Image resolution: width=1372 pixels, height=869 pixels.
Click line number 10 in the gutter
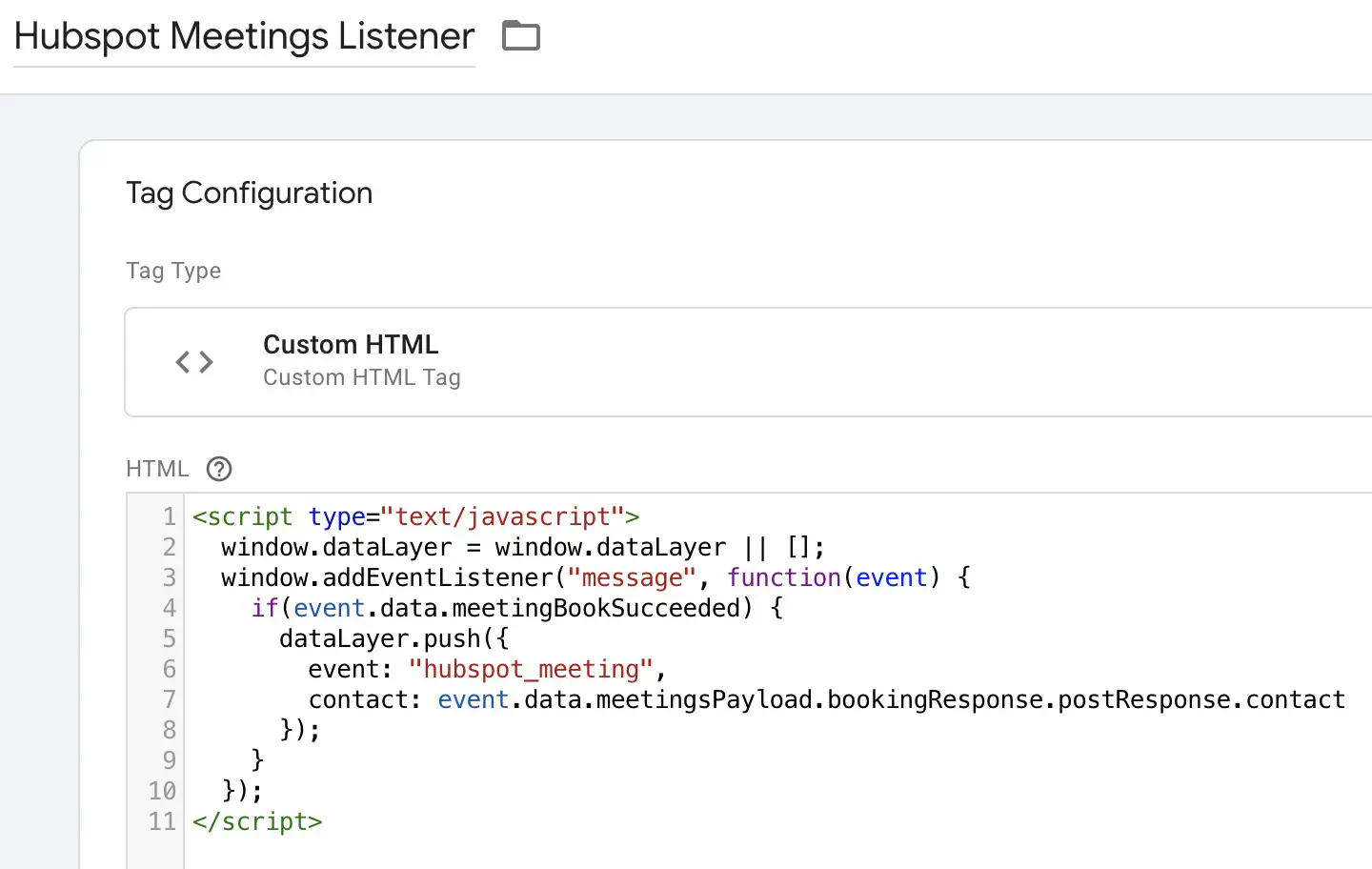162,791
